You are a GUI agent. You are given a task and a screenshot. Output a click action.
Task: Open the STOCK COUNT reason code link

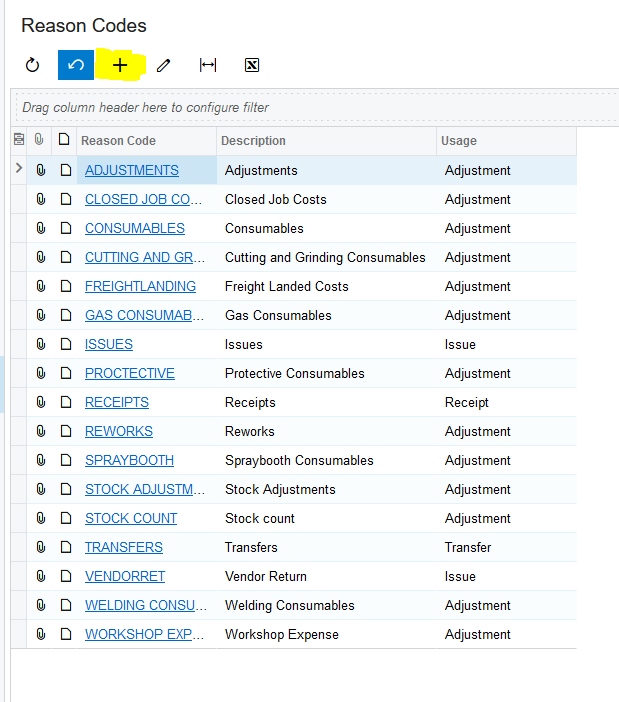tap(131, 518)
